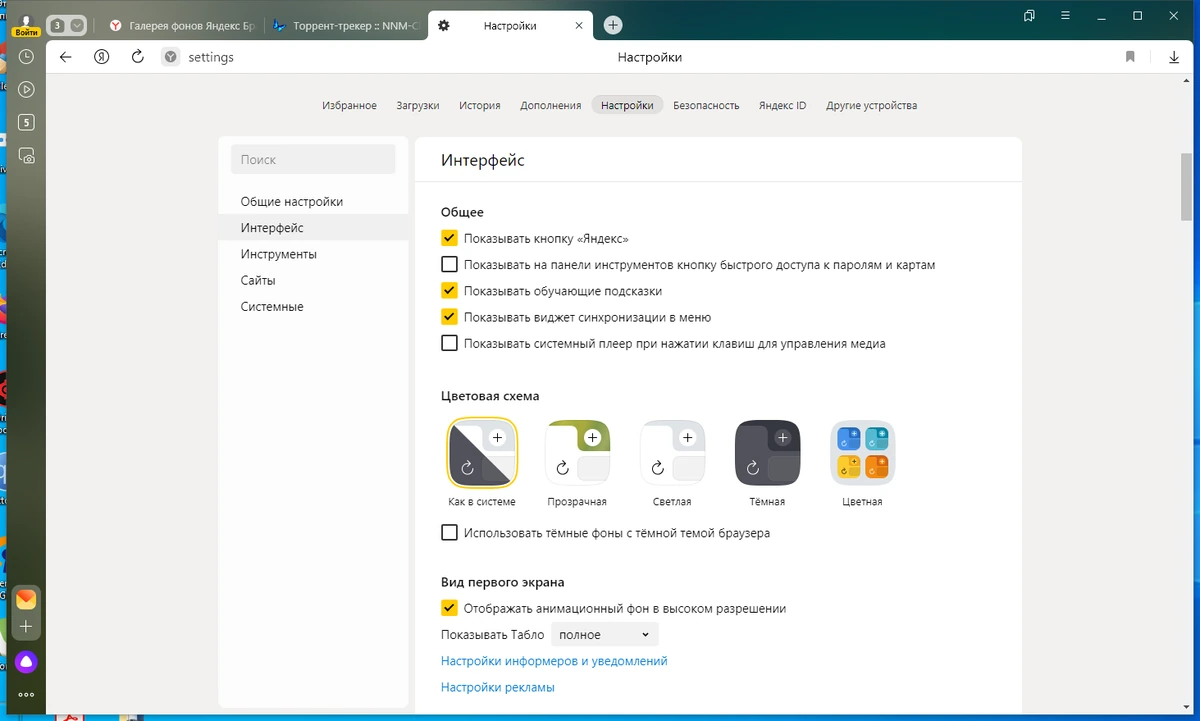Switch to the Безопасность tab
The width and height of the screenshot is (1200, 721).
[706, 105]
